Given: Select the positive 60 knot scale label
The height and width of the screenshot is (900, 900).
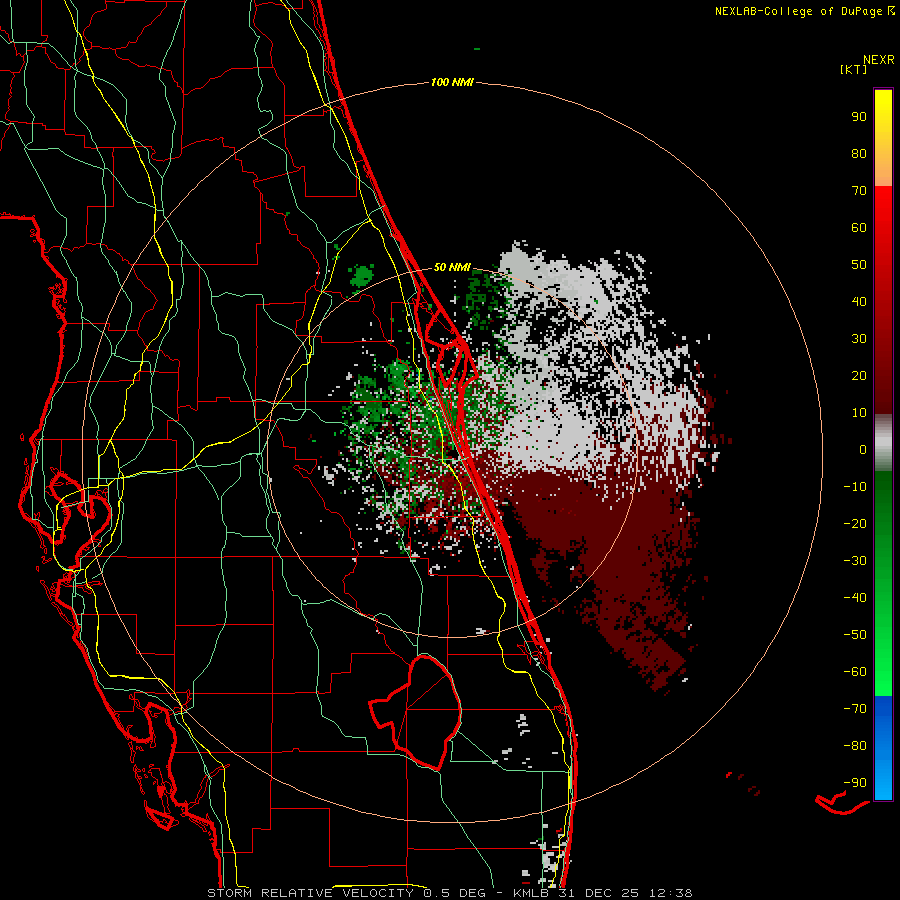Looking at the screenshot, I should coord(859,227).
